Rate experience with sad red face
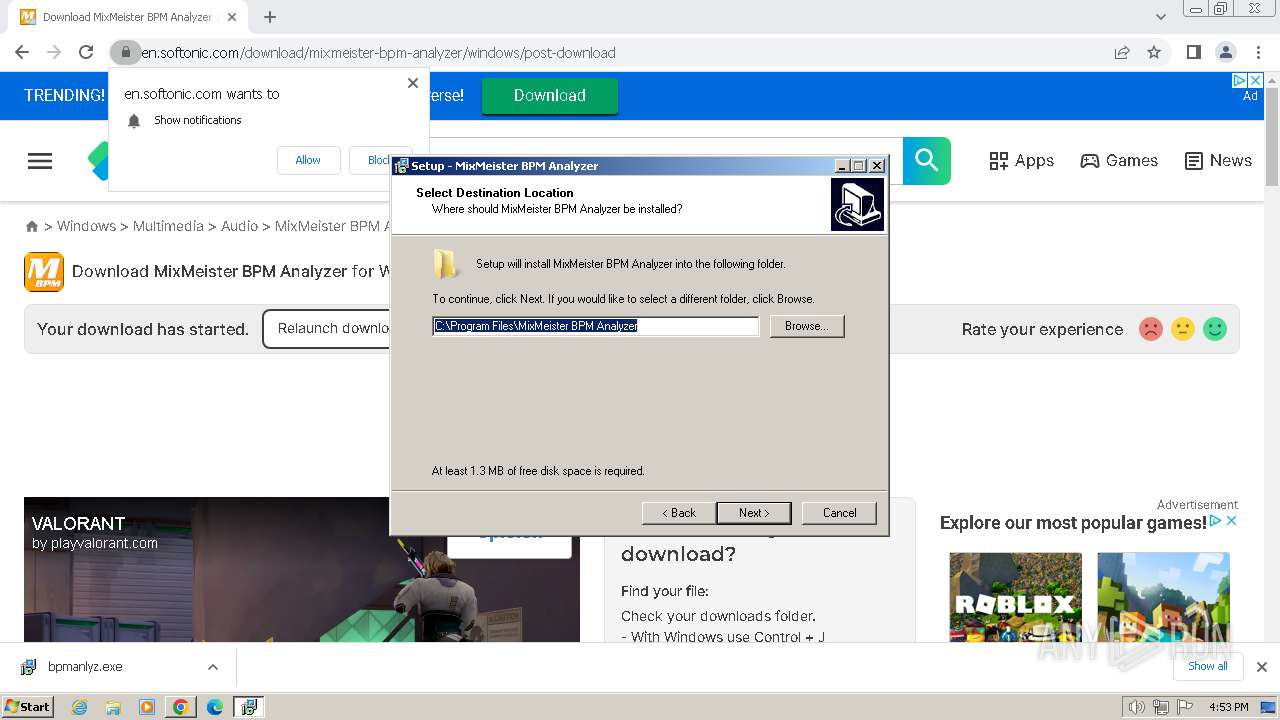The width and height of the screenshot is (1280, 720). [x=1151, y=329]
